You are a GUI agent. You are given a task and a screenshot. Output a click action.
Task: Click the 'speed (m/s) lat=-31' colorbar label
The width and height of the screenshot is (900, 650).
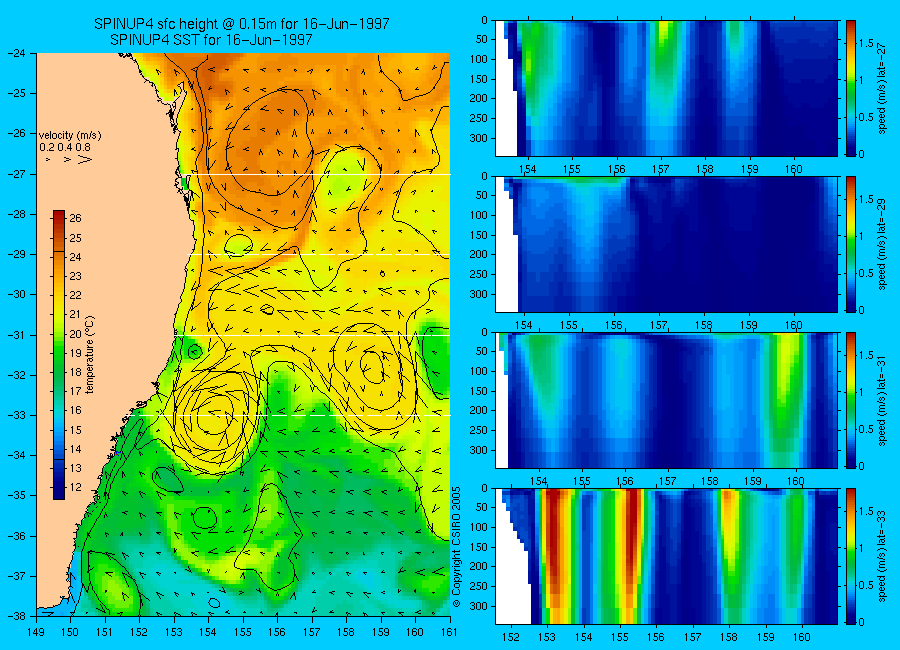882,400
